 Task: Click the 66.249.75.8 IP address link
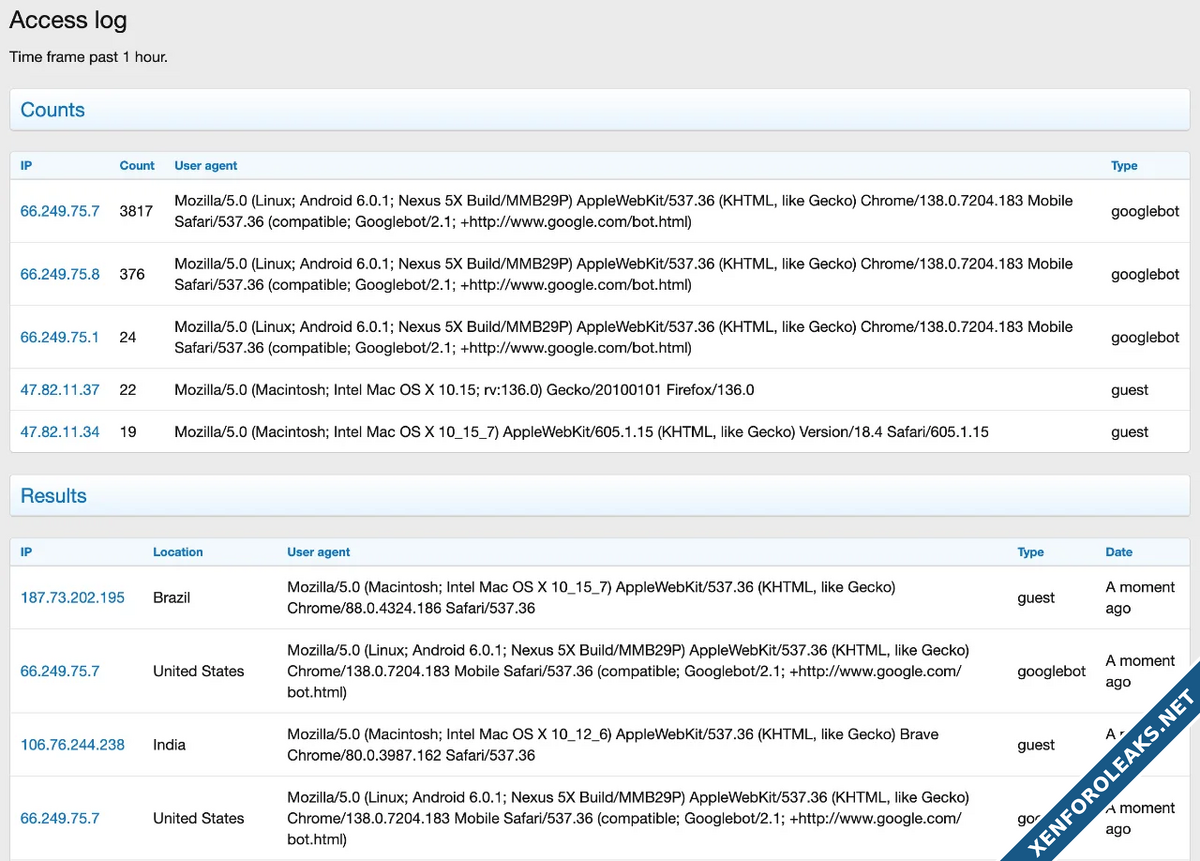pyautogui.click(x=60, y=274)
